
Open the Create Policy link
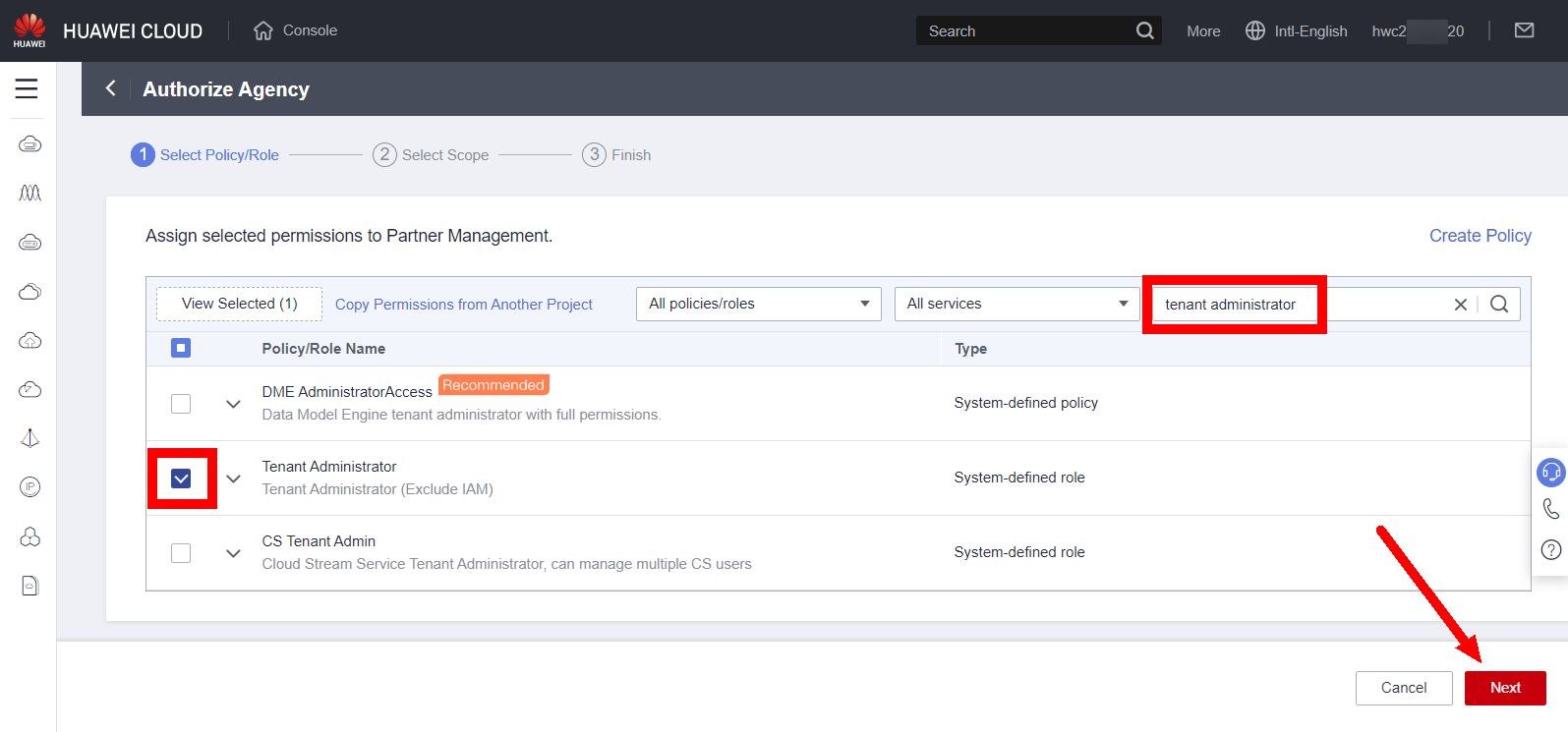coord(1480,236)
